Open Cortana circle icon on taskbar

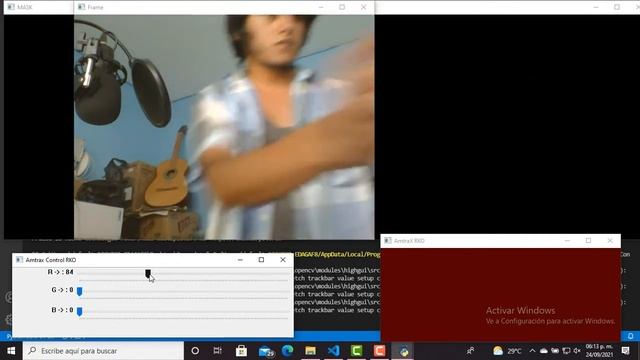click(x=195, y=351)
